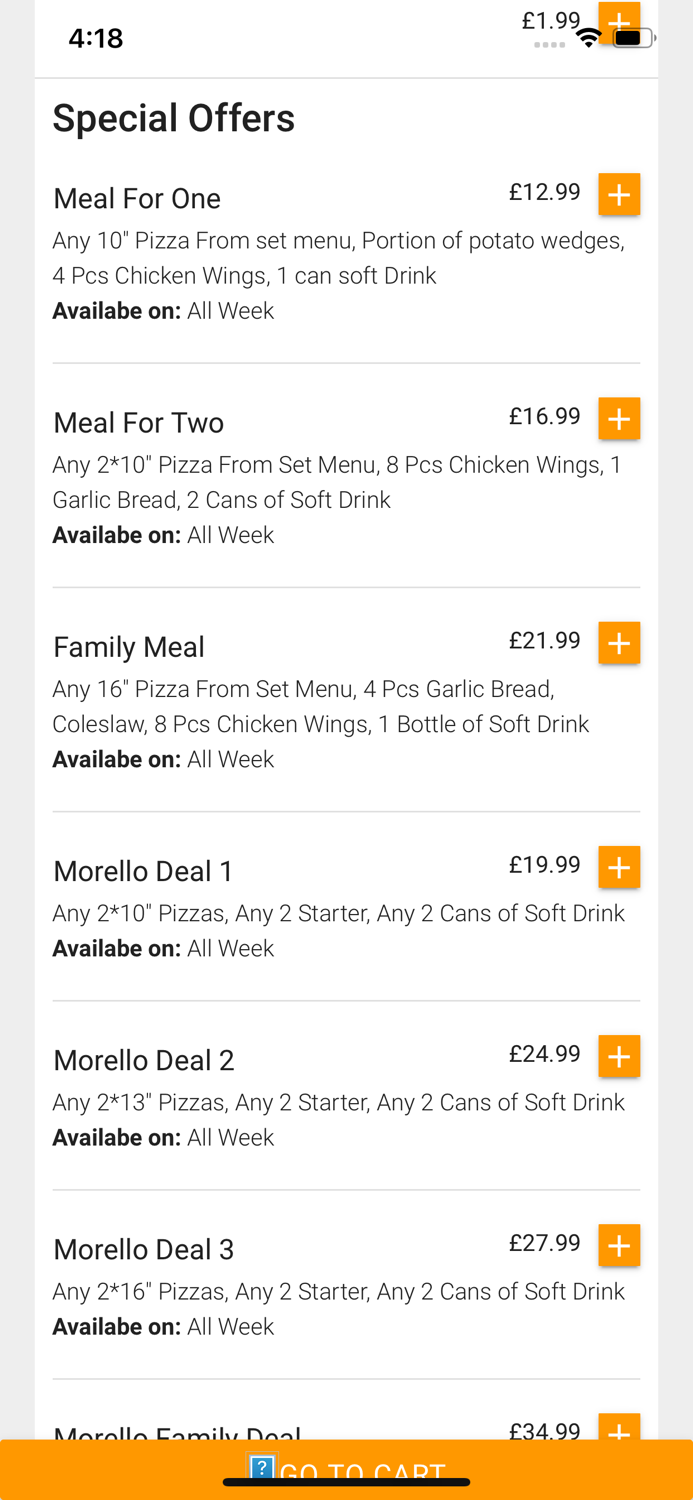This screenshot has height=1500, width=693.
Task: Tap the battery indicator in the status bar
Action: (632, 37)
